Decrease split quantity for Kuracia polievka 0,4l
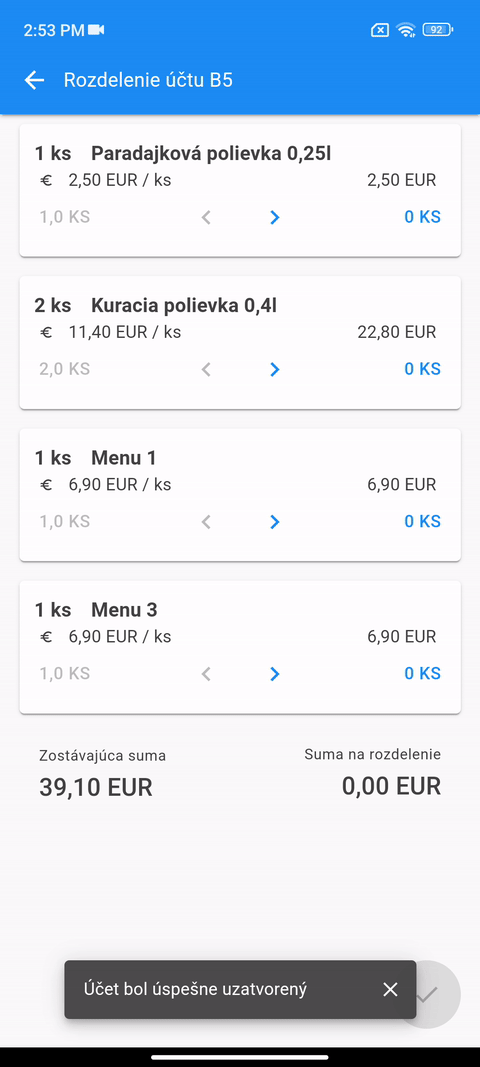 [207, 370]
